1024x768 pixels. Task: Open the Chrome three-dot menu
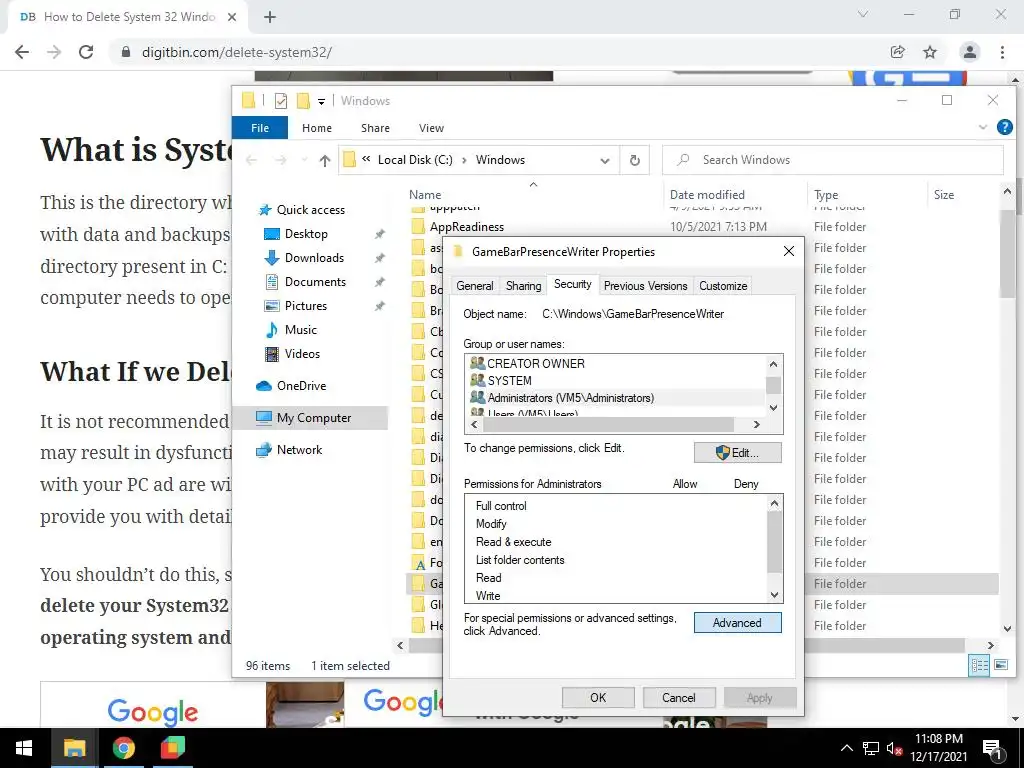click(1002, 52)
